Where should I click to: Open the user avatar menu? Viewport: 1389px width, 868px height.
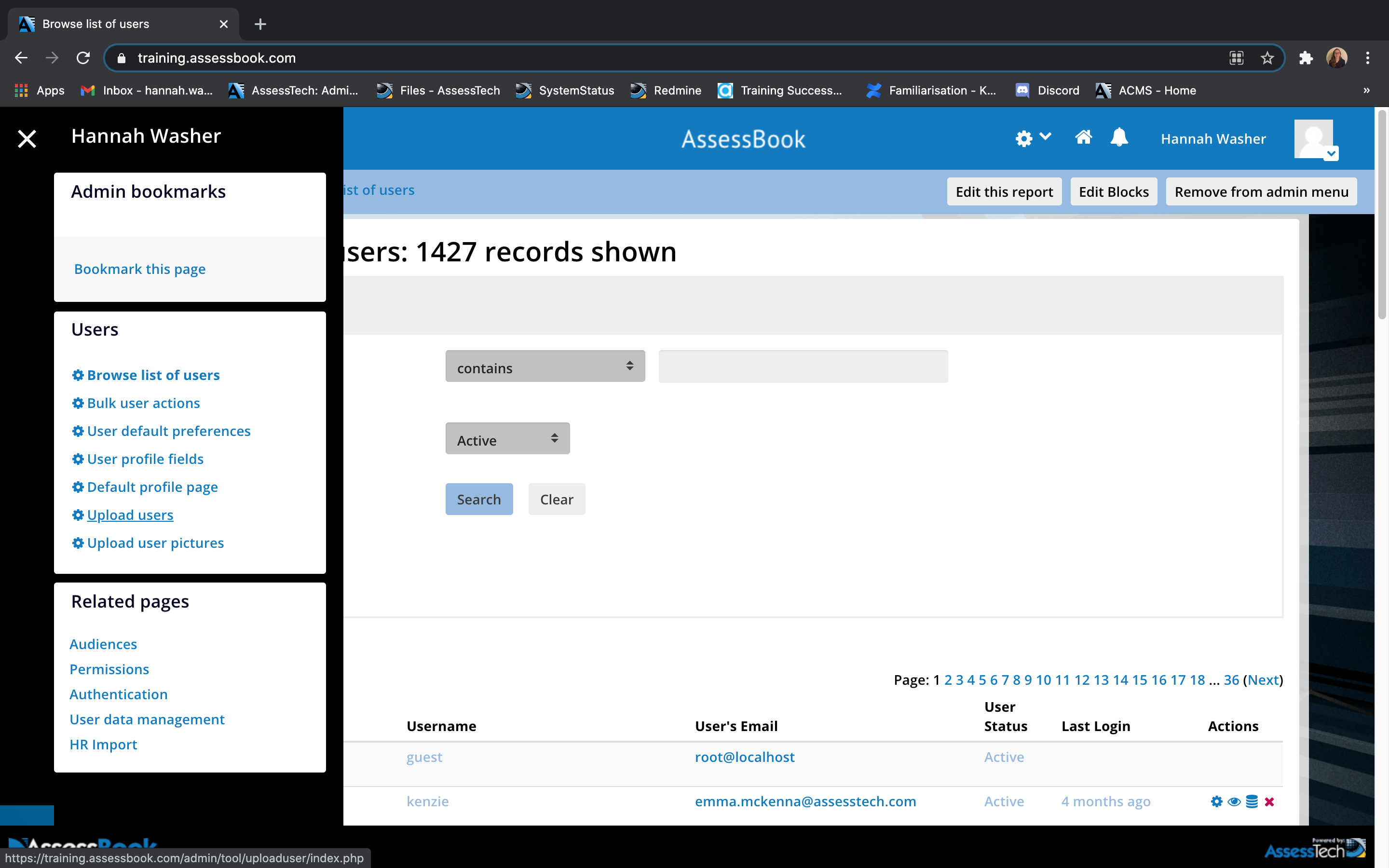click(x=1316, y=139)
